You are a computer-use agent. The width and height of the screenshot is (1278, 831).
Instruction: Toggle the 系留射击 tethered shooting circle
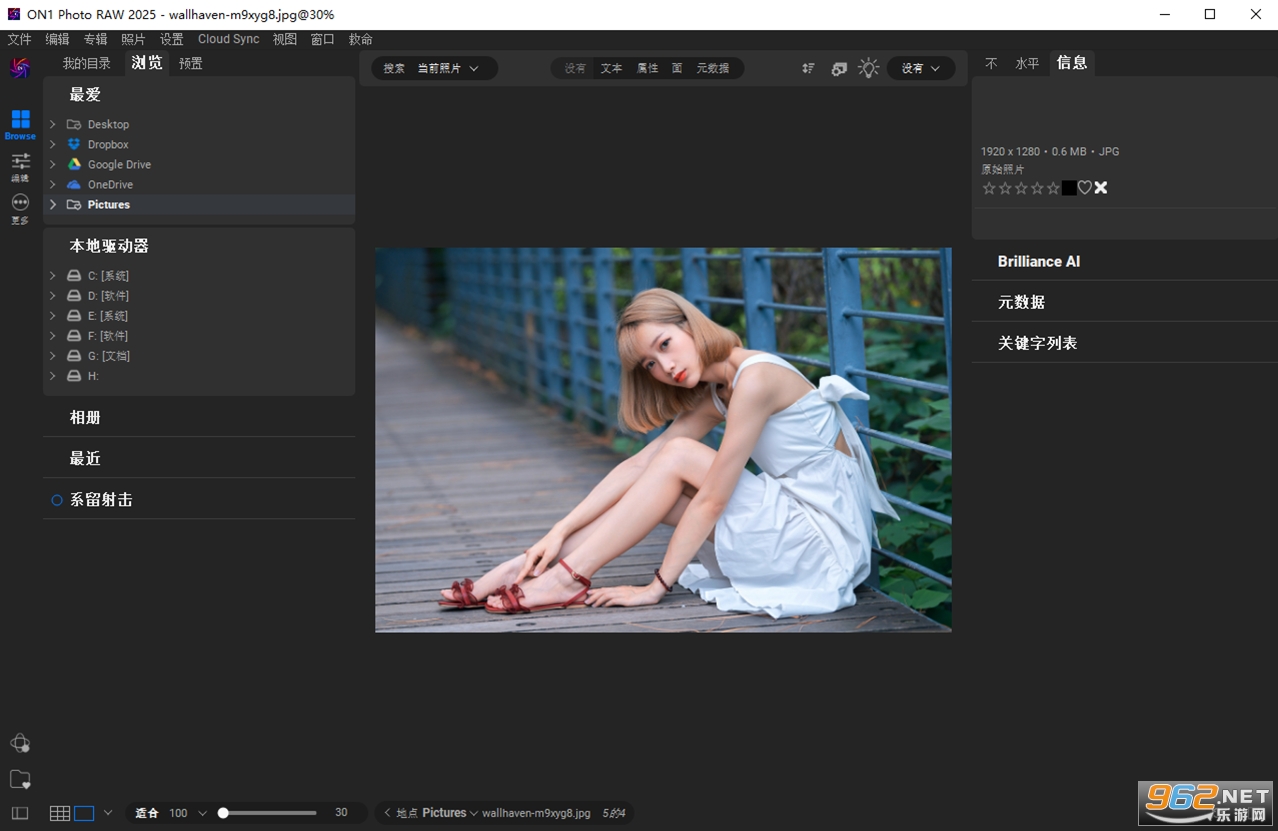[57, 500]
